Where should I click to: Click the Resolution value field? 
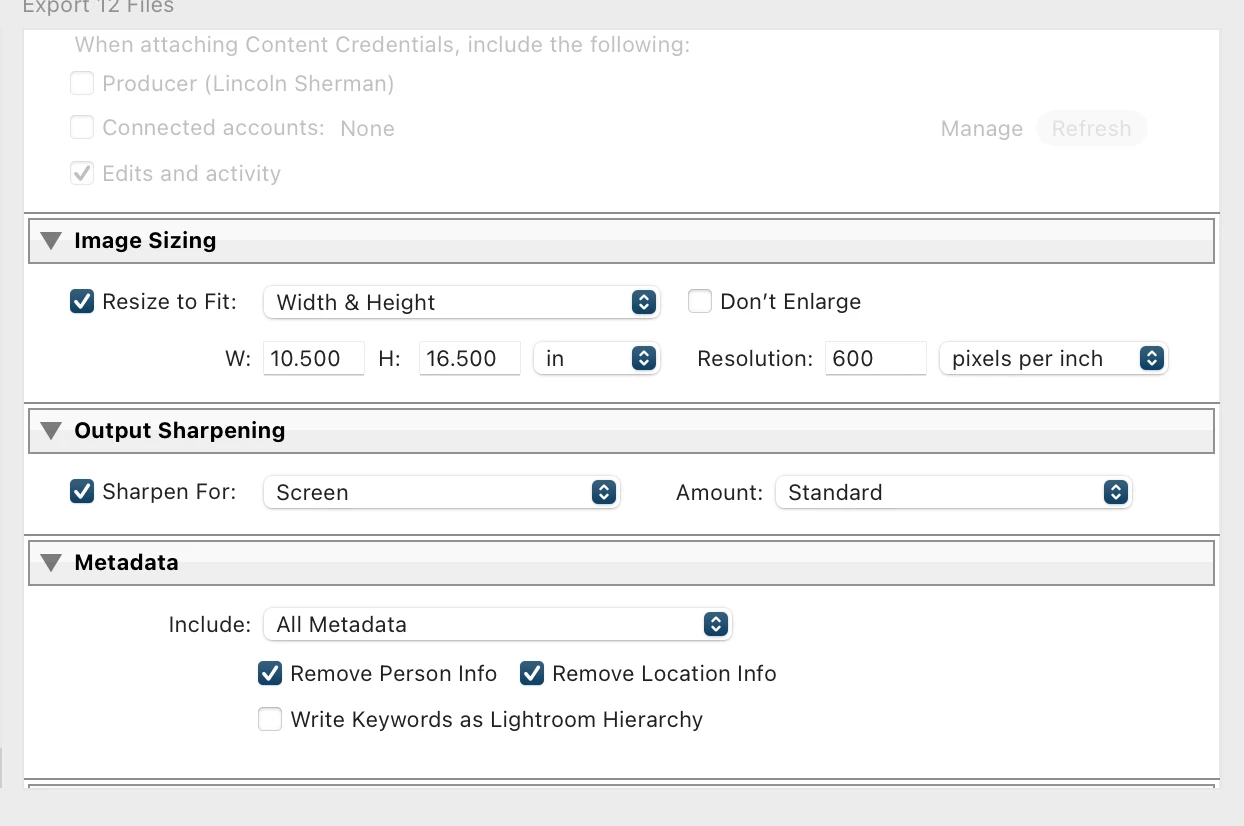pyautogui.click(x=875, y=358)
